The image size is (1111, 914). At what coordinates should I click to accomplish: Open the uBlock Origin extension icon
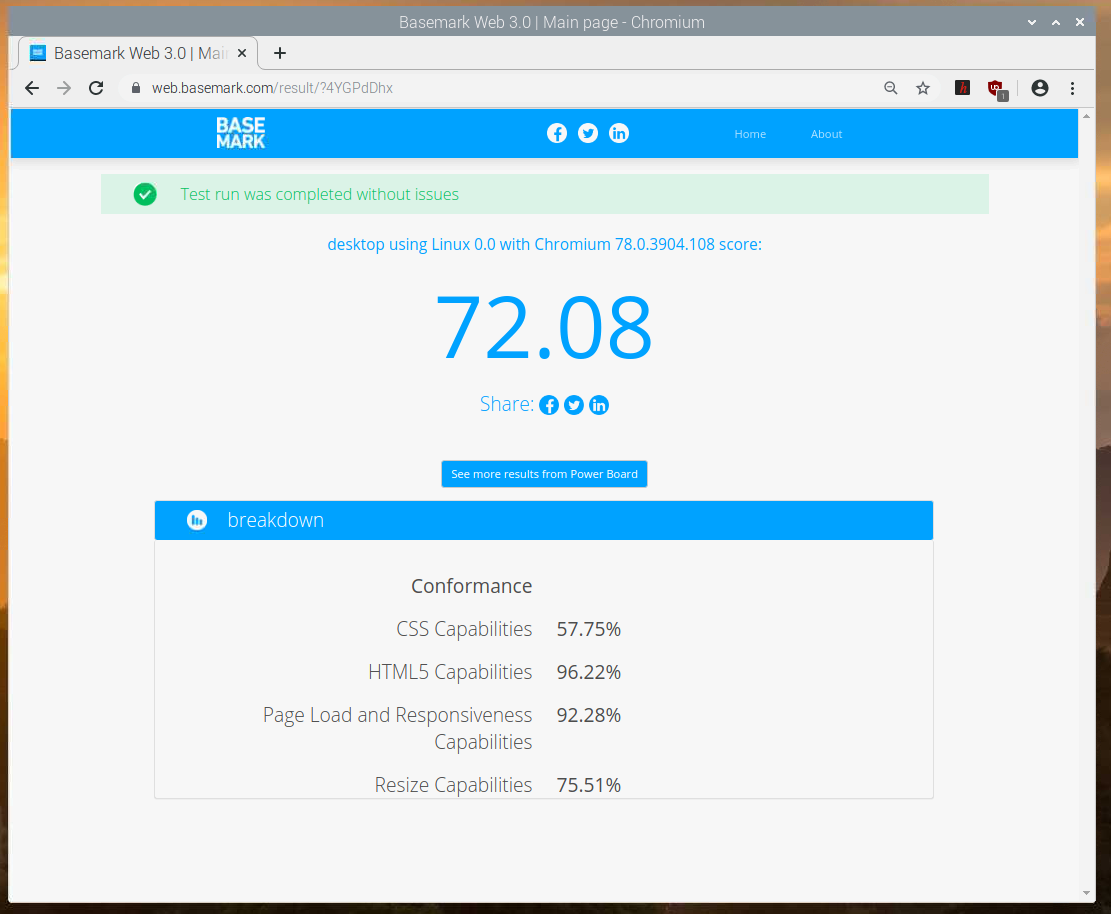point(995,88)
